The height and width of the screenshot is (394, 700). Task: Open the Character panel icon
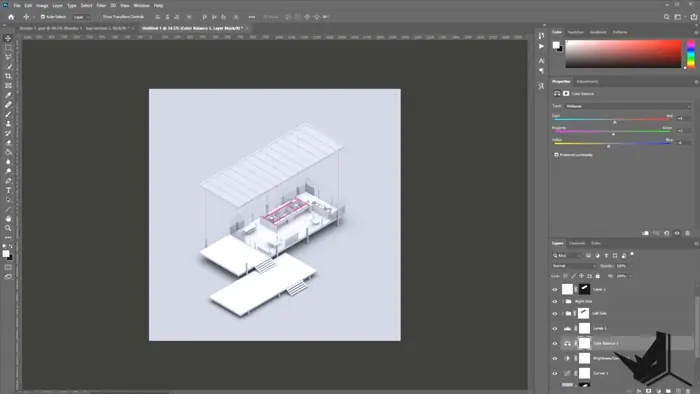541,61
